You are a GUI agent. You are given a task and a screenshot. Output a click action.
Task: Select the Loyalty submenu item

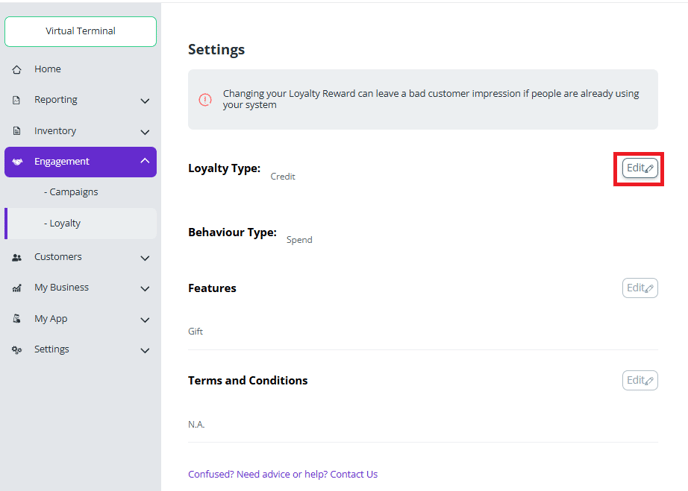pyautogui.click(x=65, y=223)
